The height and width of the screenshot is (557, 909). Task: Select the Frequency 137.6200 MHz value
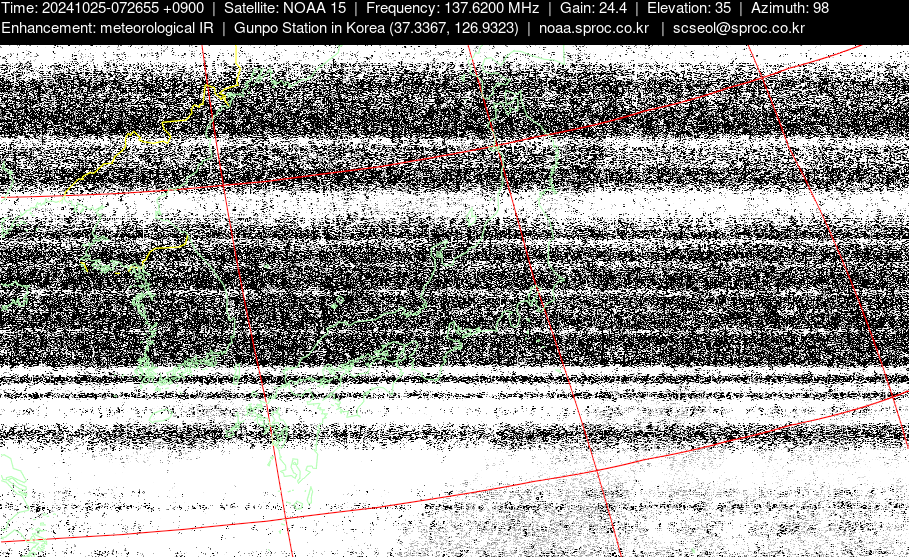(452, 8)
